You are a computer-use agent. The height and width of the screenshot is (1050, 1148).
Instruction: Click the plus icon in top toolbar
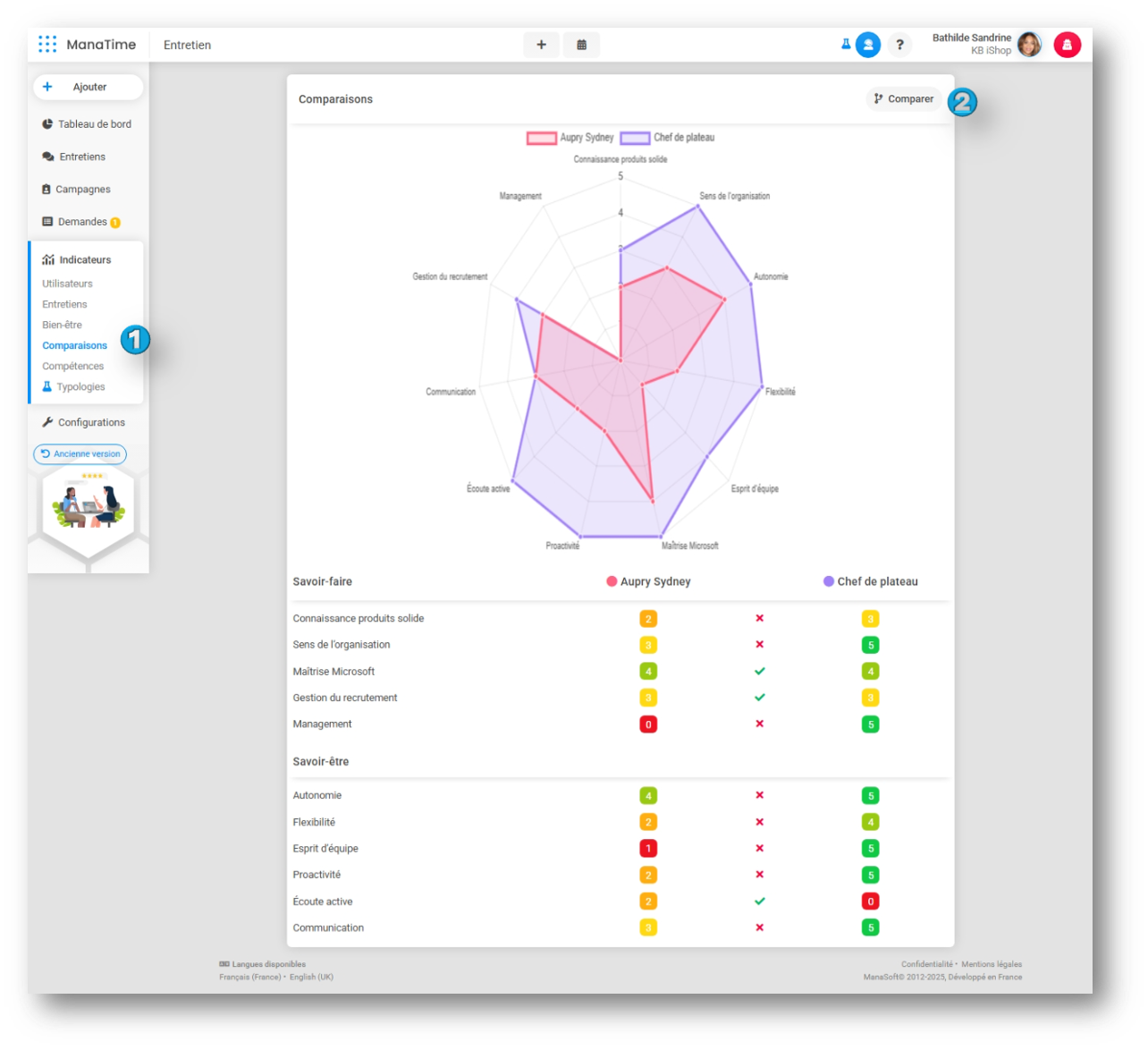[541, 45]
